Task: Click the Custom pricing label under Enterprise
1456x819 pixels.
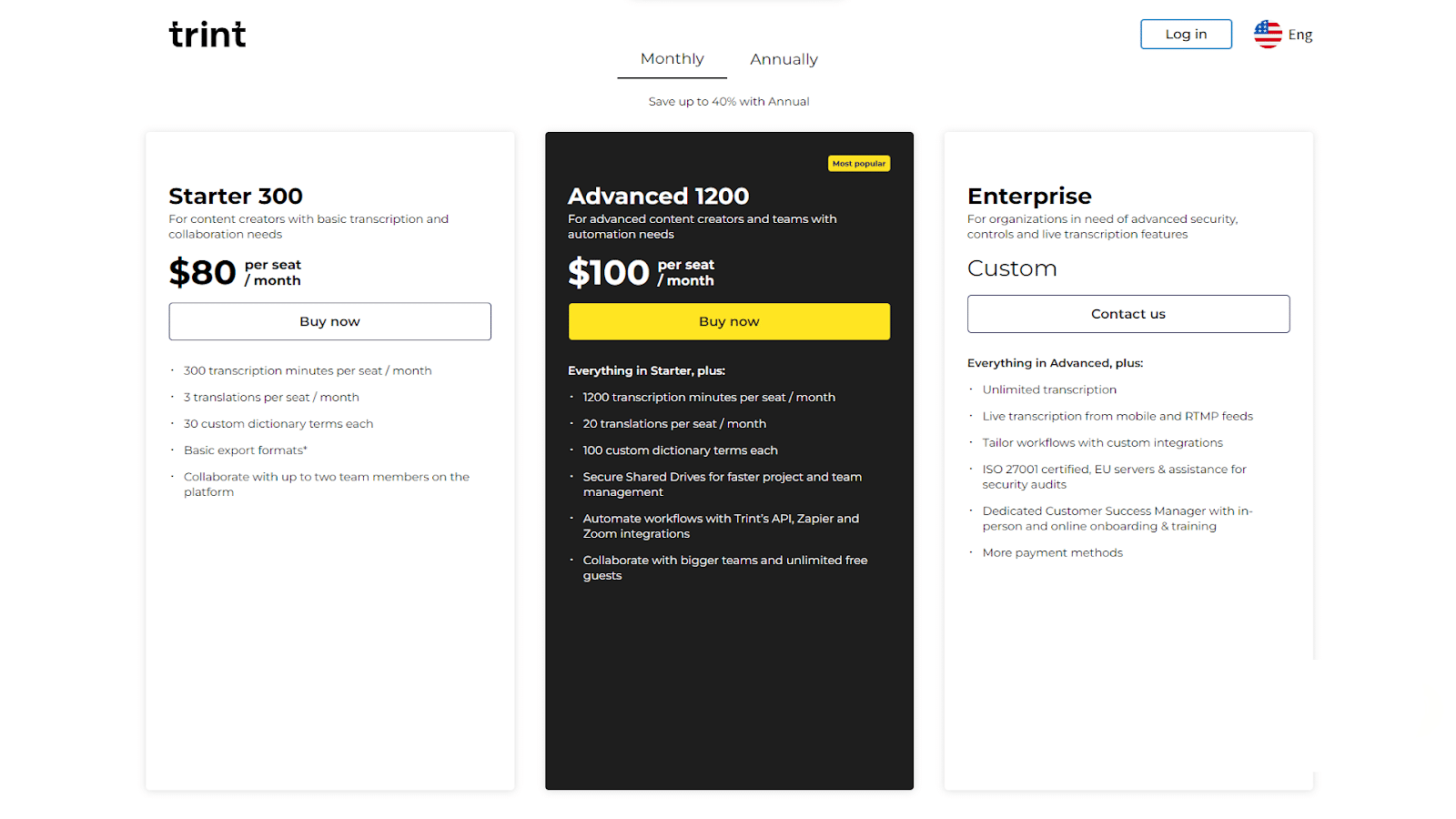Action: pyautogui.click(x=1012, y=268)
